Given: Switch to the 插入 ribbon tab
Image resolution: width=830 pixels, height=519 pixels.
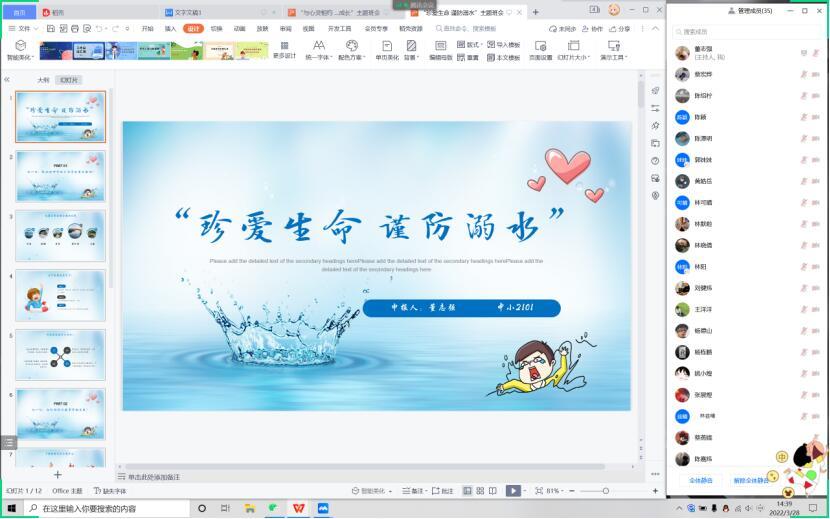Looking at the screenshot, I should pos(170,29).
